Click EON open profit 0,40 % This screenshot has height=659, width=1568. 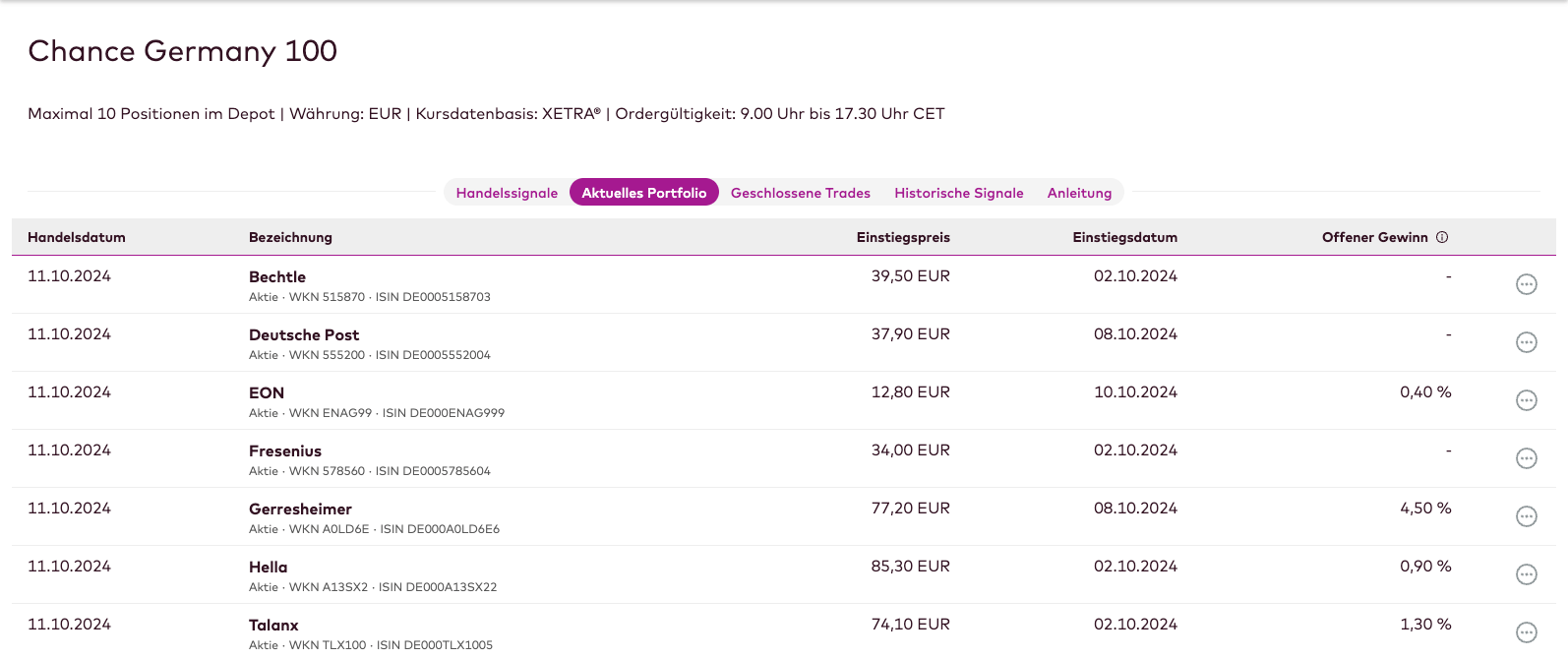tap(1425, 392)
